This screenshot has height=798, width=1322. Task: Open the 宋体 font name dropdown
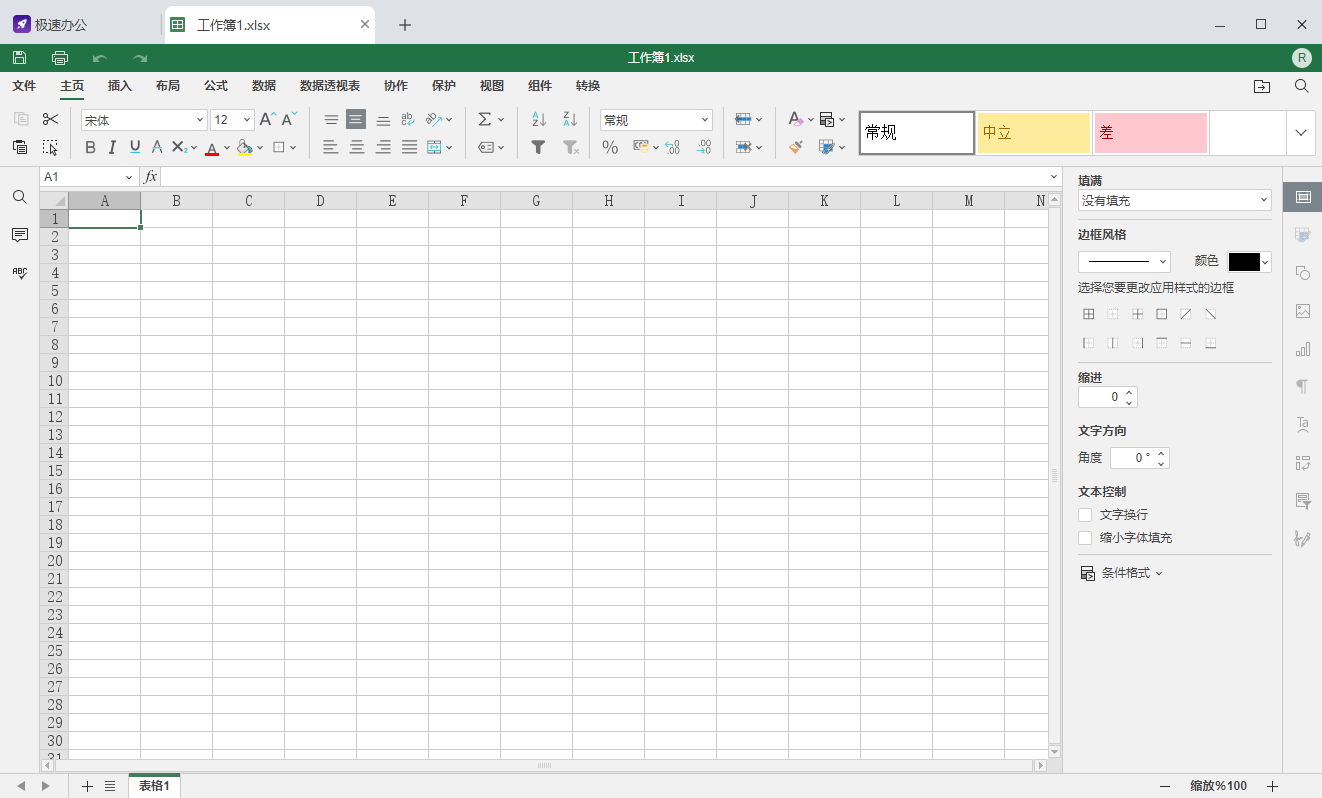point(144,120)
